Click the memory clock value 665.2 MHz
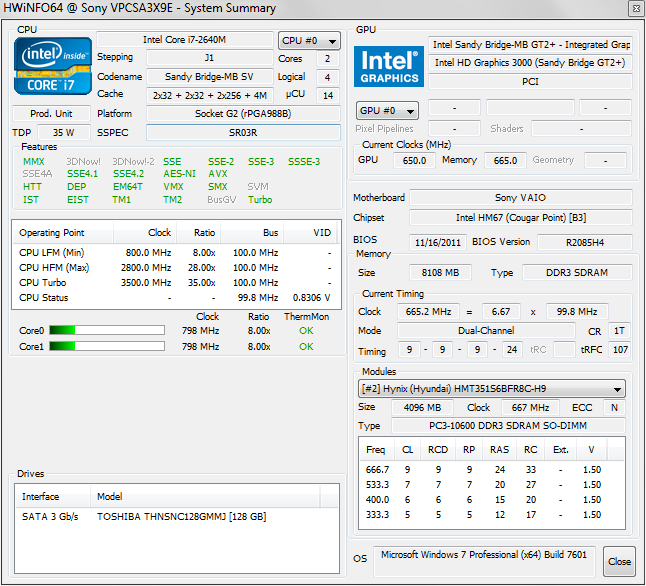This screenshot has width=646, height=586. 428,312
